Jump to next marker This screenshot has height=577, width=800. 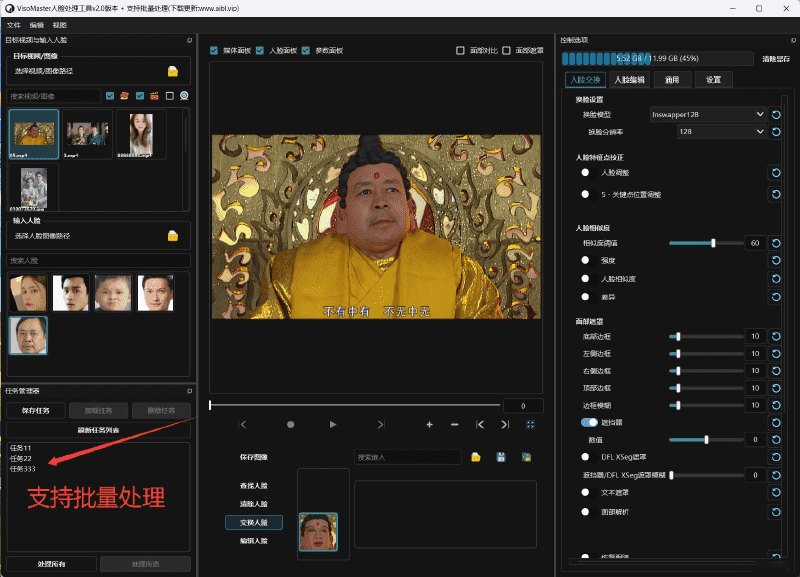coord(505,424)
